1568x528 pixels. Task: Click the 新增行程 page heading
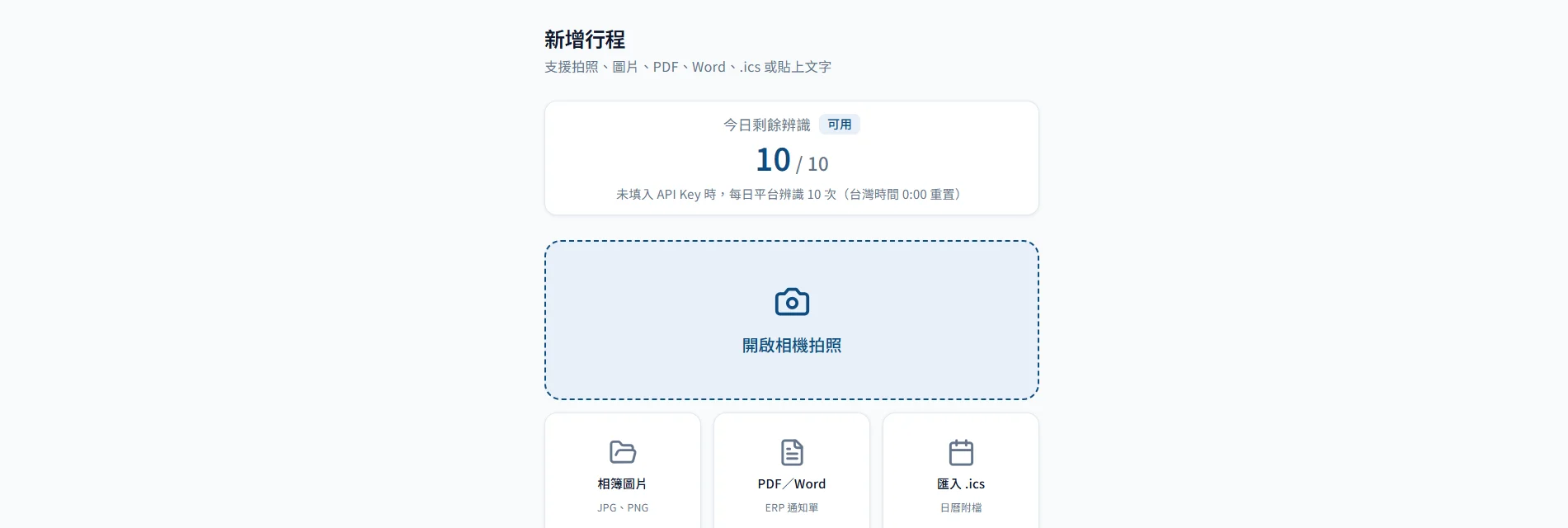pyautogui.click(x=585, y=40)
